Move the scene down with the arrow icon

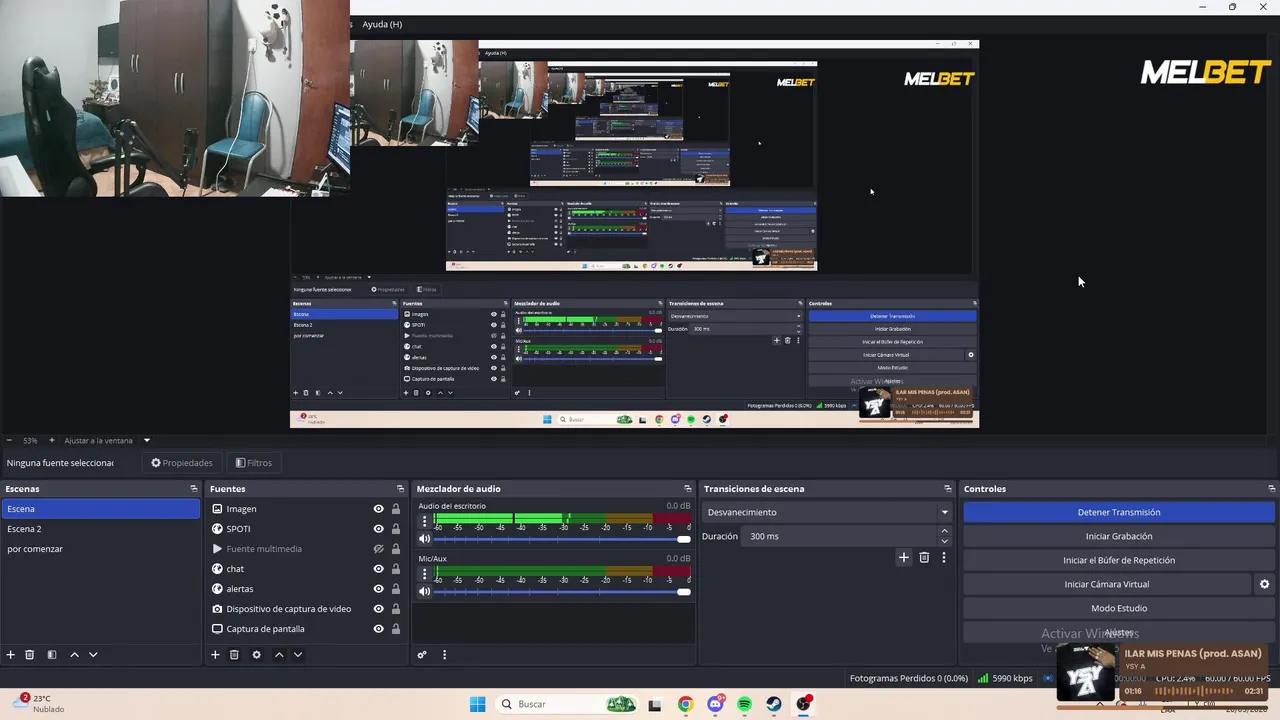(93, 655)
